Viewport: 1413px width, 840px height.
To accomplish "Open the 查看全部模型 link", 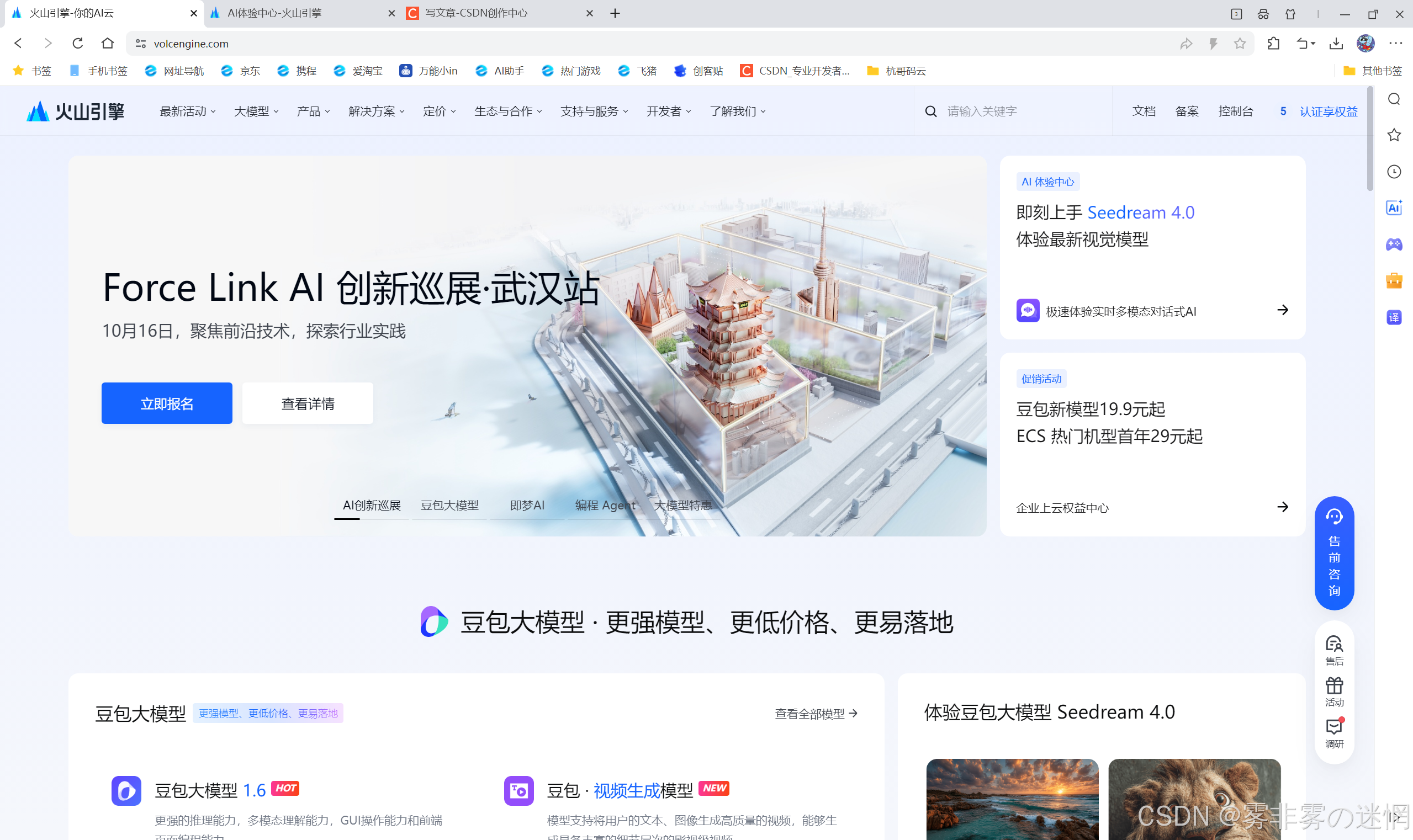I will pos(816,713).
